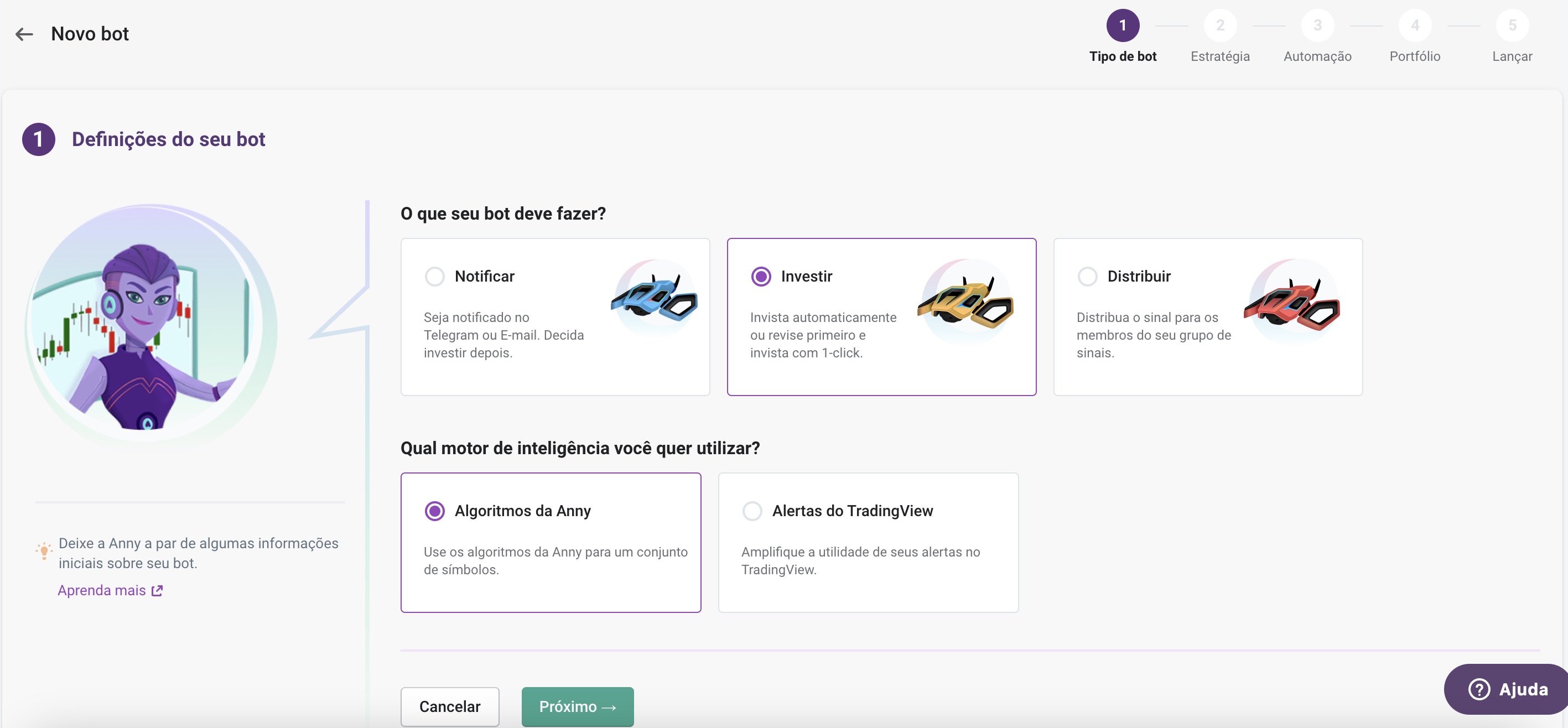The width and height of the screenshot is (1568, 728).
Task: Click the 'Novo bot' page title
Action: (x=90, y=34)
